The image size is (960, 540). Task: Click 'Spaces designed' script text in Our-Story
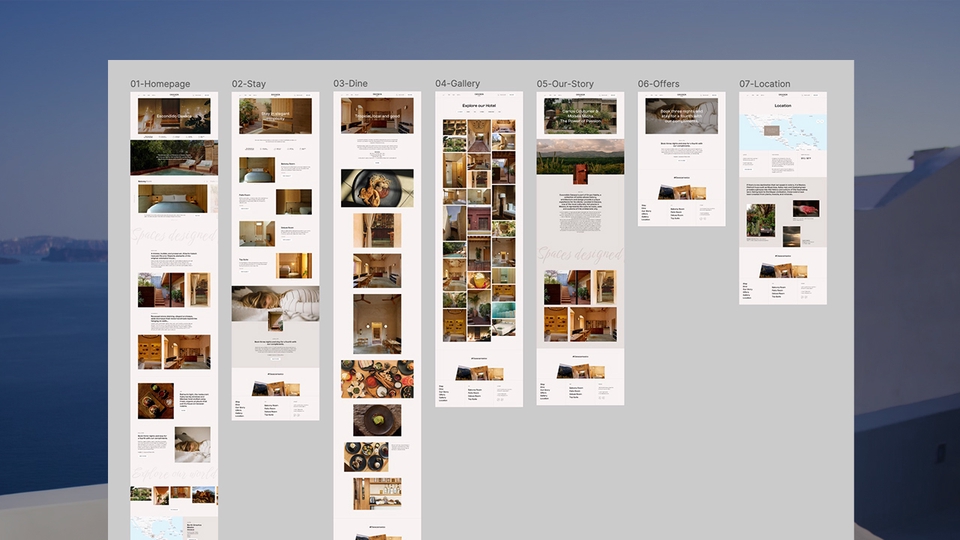(x=580, y=256)
